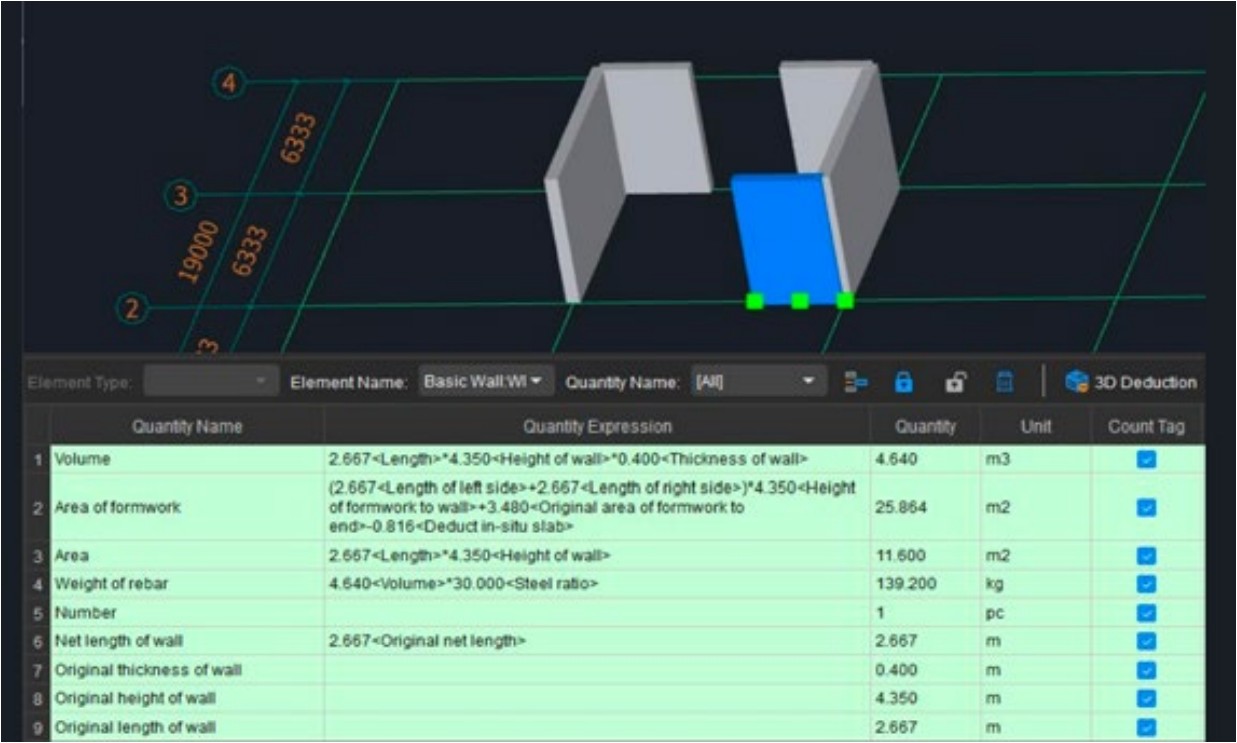The width and height of the screenshot is (1237, 743).
Task: Click the tree structure view icon
Action: [x=856, y=382]
